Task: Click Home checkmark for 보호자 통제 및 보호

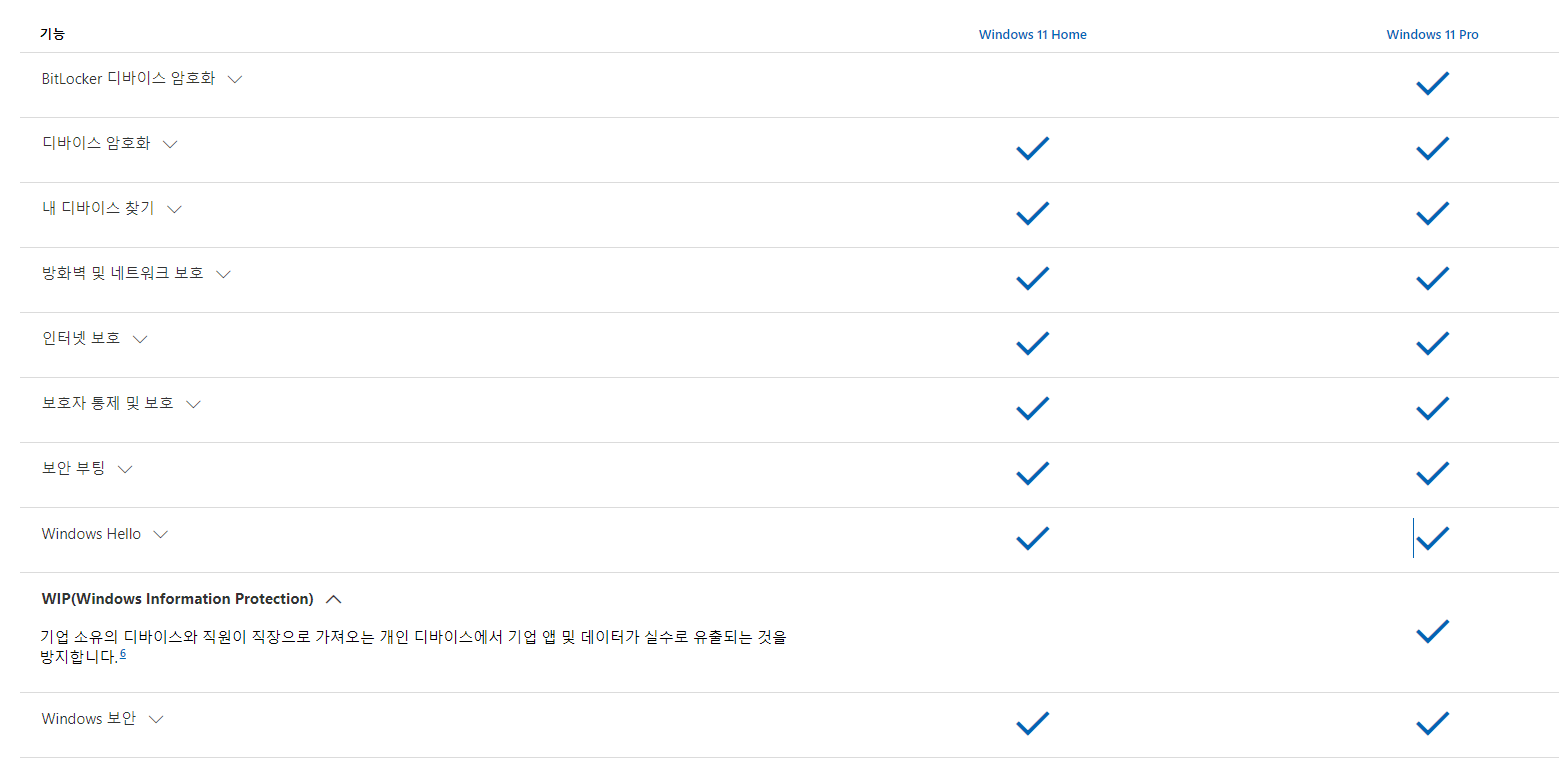Action: coord(1032,408)
